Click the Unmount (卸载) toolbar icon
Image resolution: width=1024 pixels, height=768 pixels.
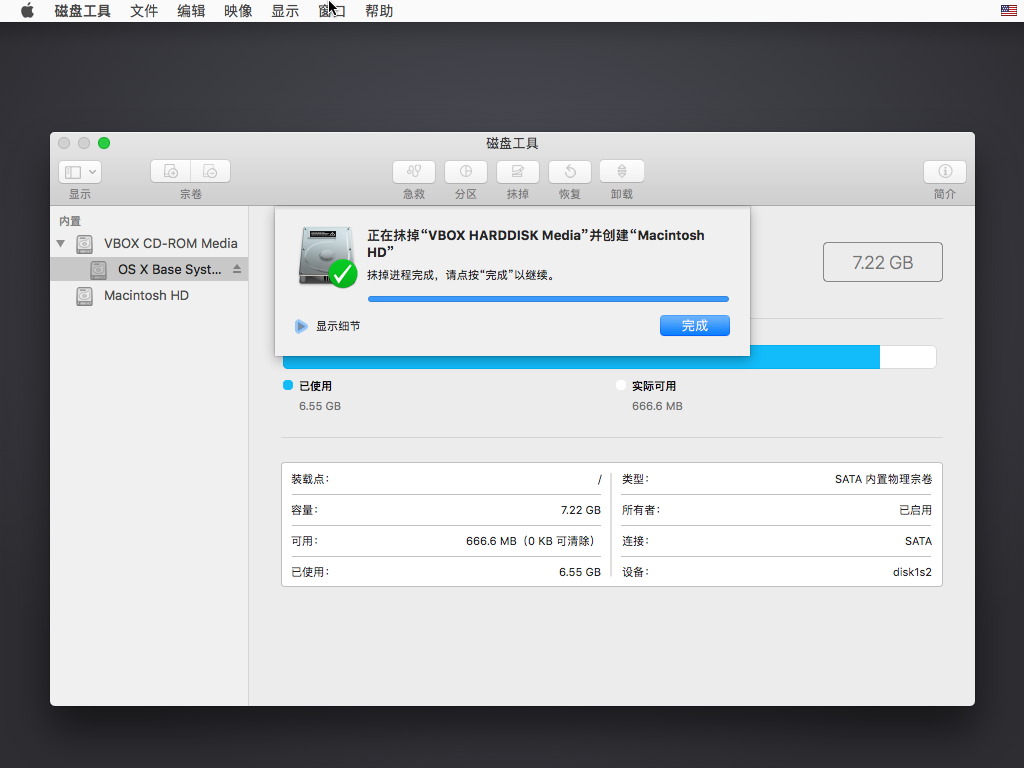point(621,172)
